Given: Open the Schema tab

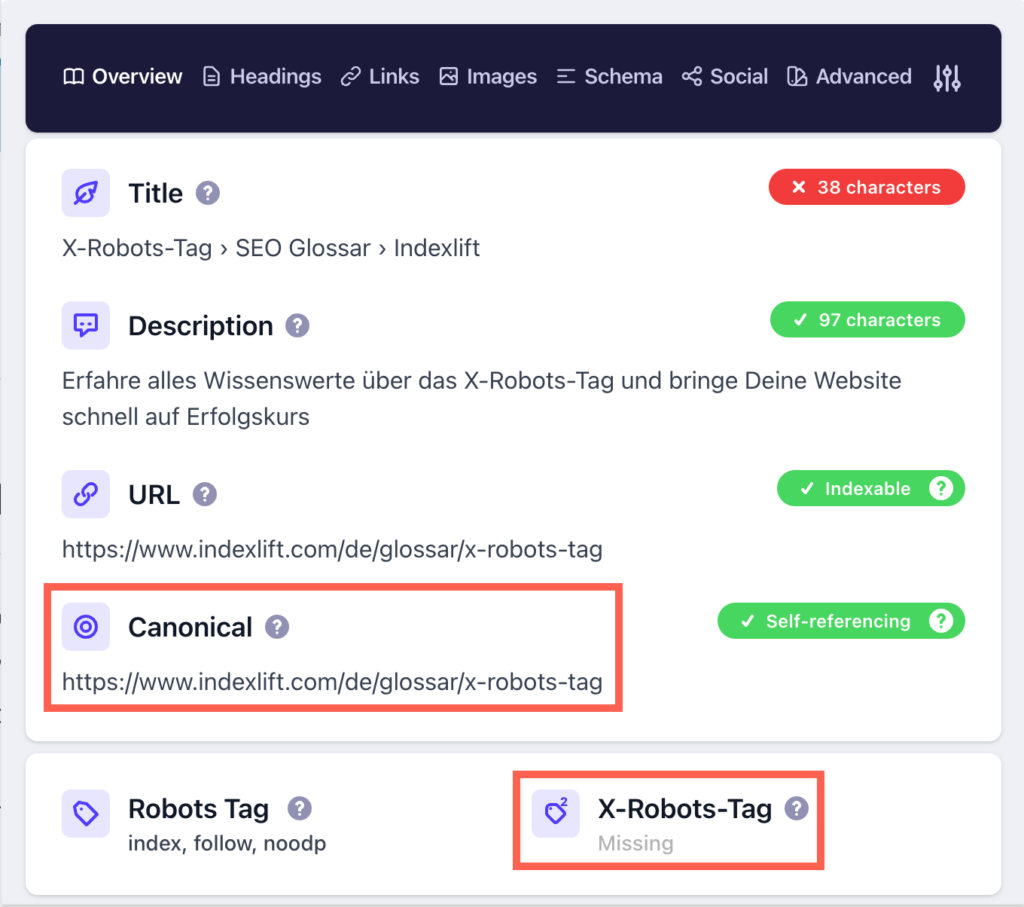Looking at the screenshot, I should (609, 77).
